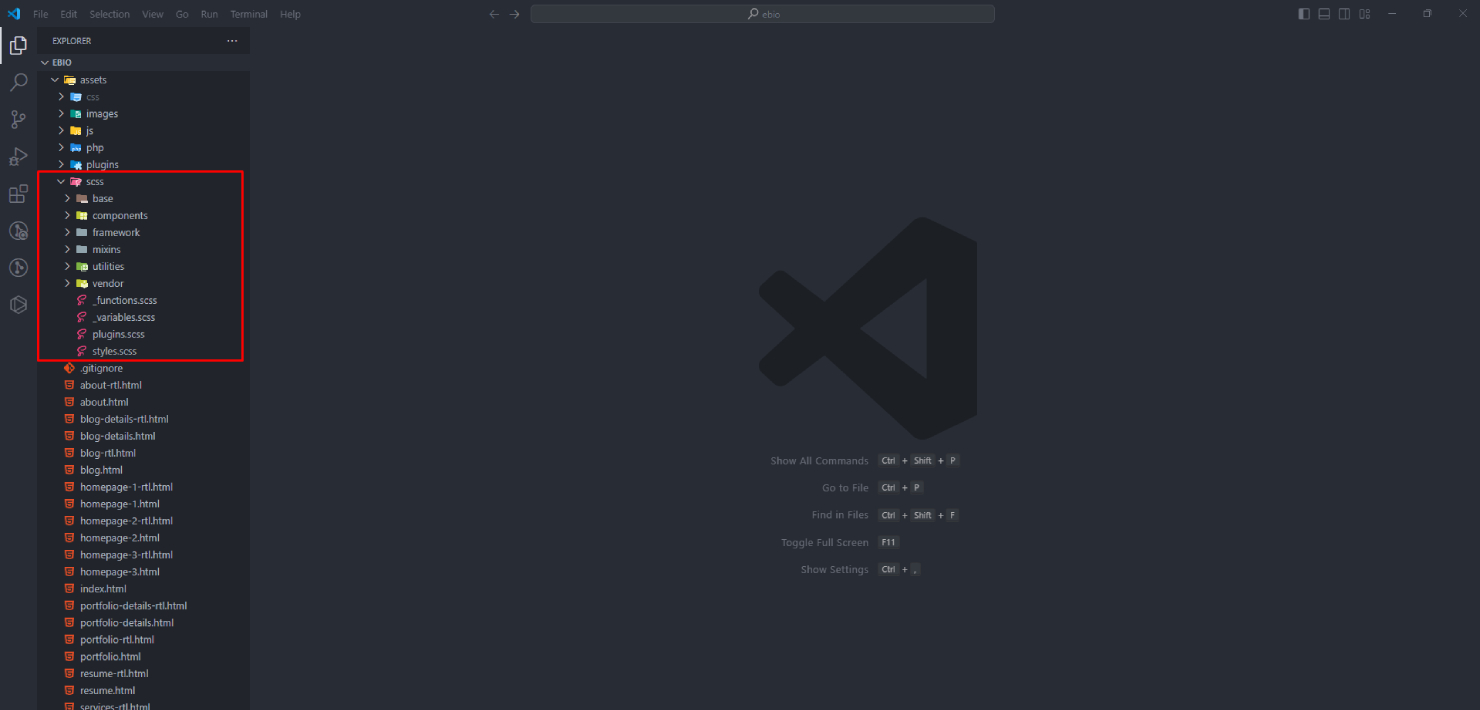Expand the framework folder chevron

pos(67,233)
